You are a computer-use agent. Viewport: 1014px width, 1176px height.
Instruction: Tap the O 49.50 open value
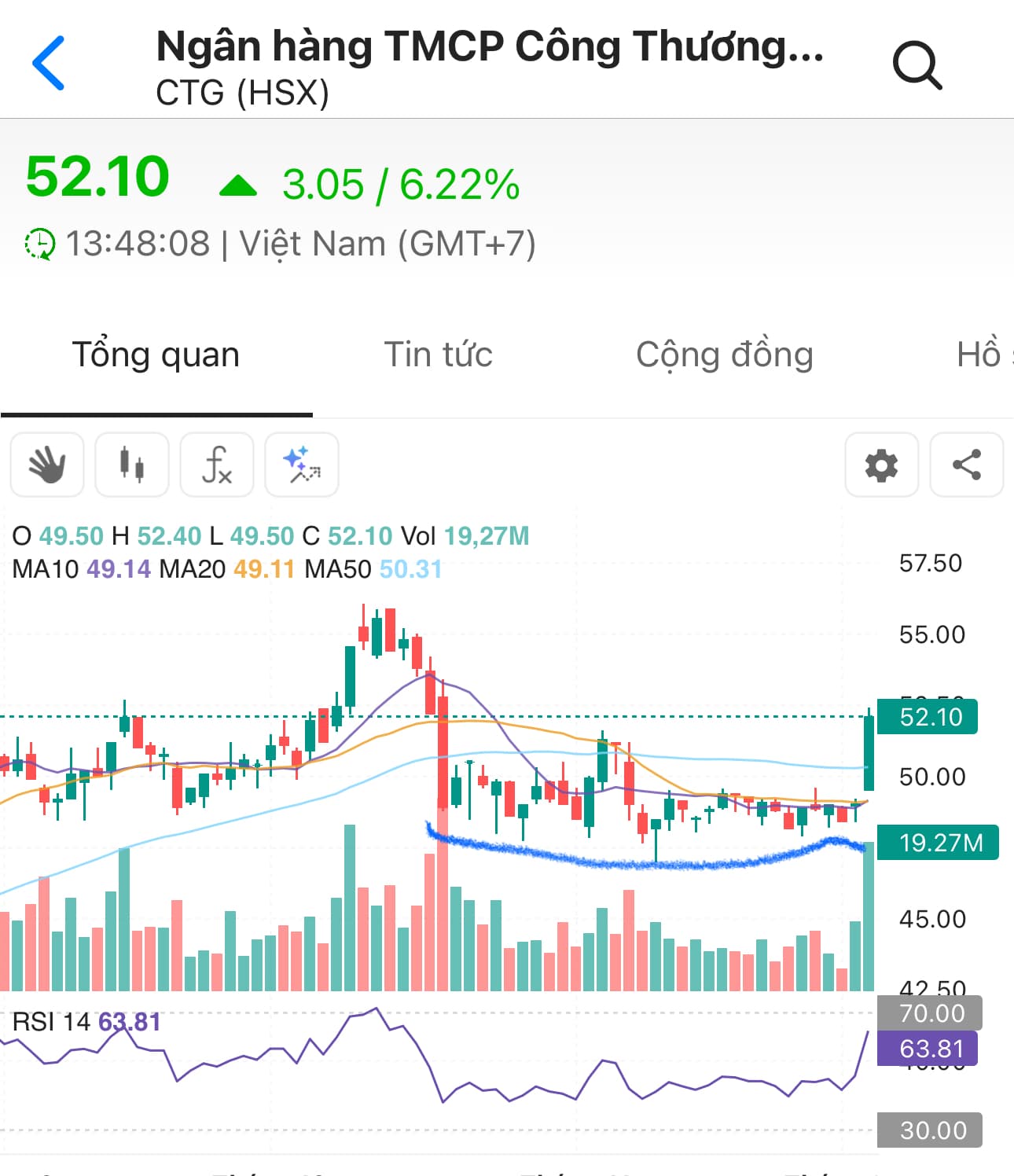pyautogui.click(x=57, y=536)
